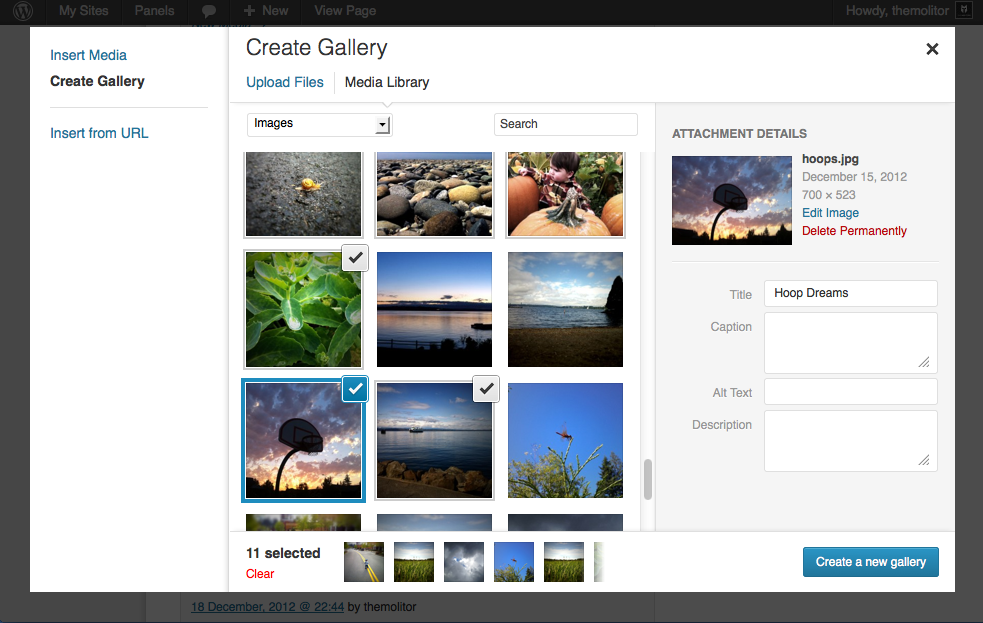Toggle the checkmark on the harbor boat photo

pyautogui.click(x=485, y=390)
